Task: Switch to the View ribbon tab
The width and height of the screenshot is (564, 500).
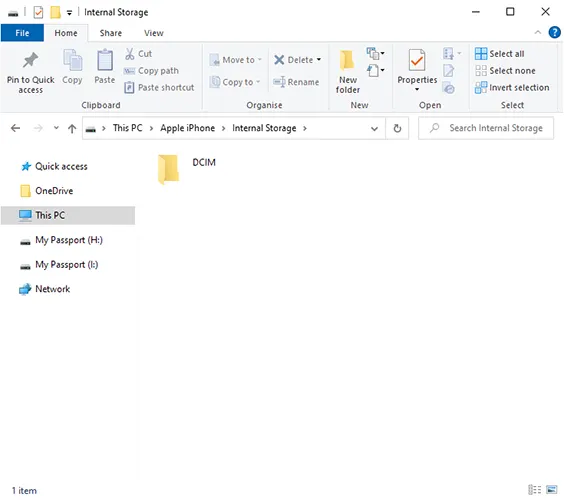Action: 154,33
